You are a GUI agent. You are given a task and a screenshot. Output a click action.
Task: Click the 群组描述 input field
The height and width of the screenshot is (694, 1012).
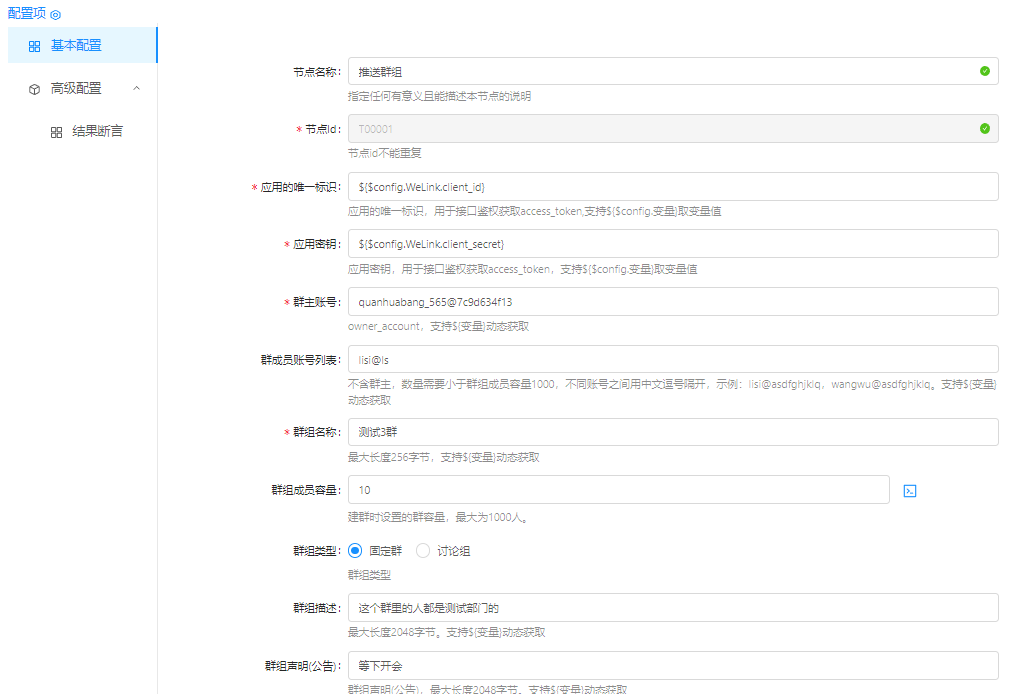(x=672, y=608)
